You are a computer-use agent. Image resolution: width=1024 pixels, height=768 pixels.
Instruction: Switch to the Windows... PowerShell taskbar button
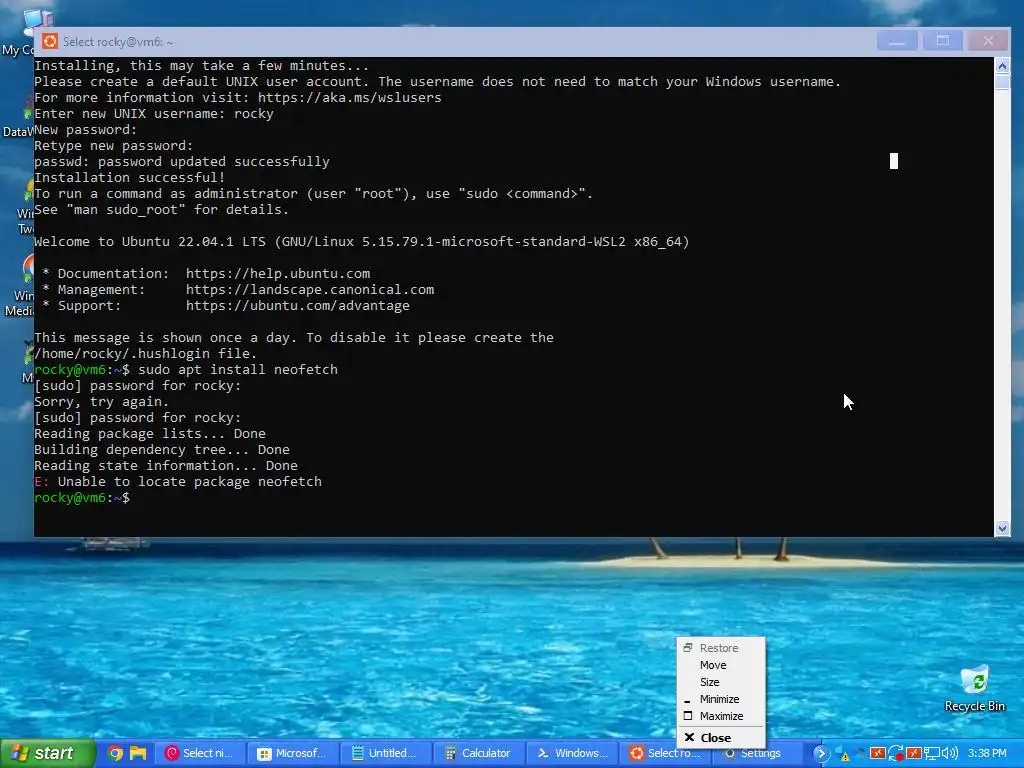click(x=570, y=754)
